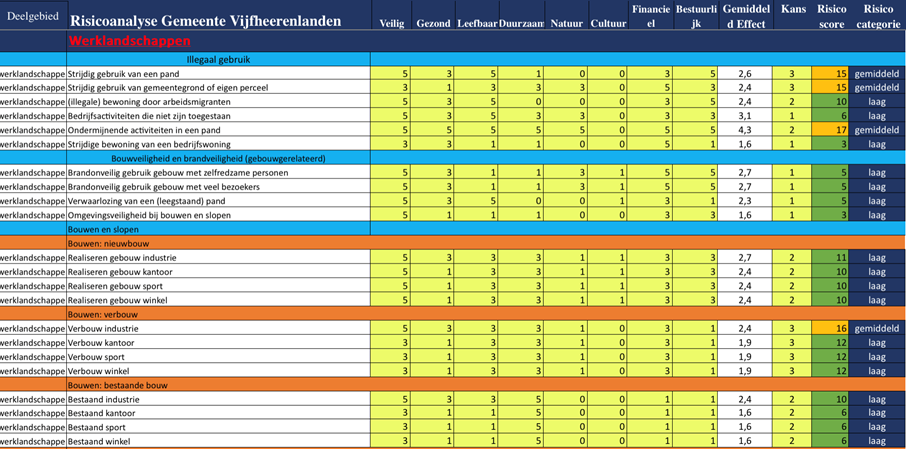Select the Bouwen: bestaande bouw subheading
906x449 pixels.
[118, 385]
